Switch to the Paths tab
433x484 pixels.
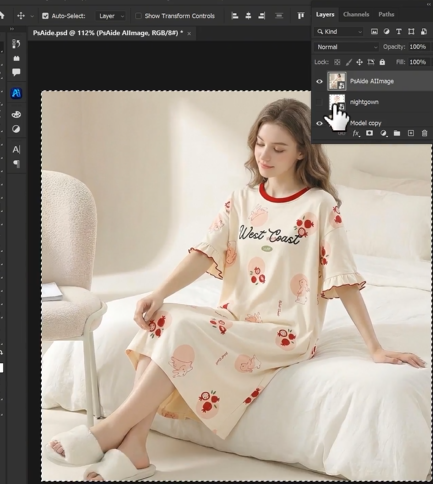[x=386, y=14]
